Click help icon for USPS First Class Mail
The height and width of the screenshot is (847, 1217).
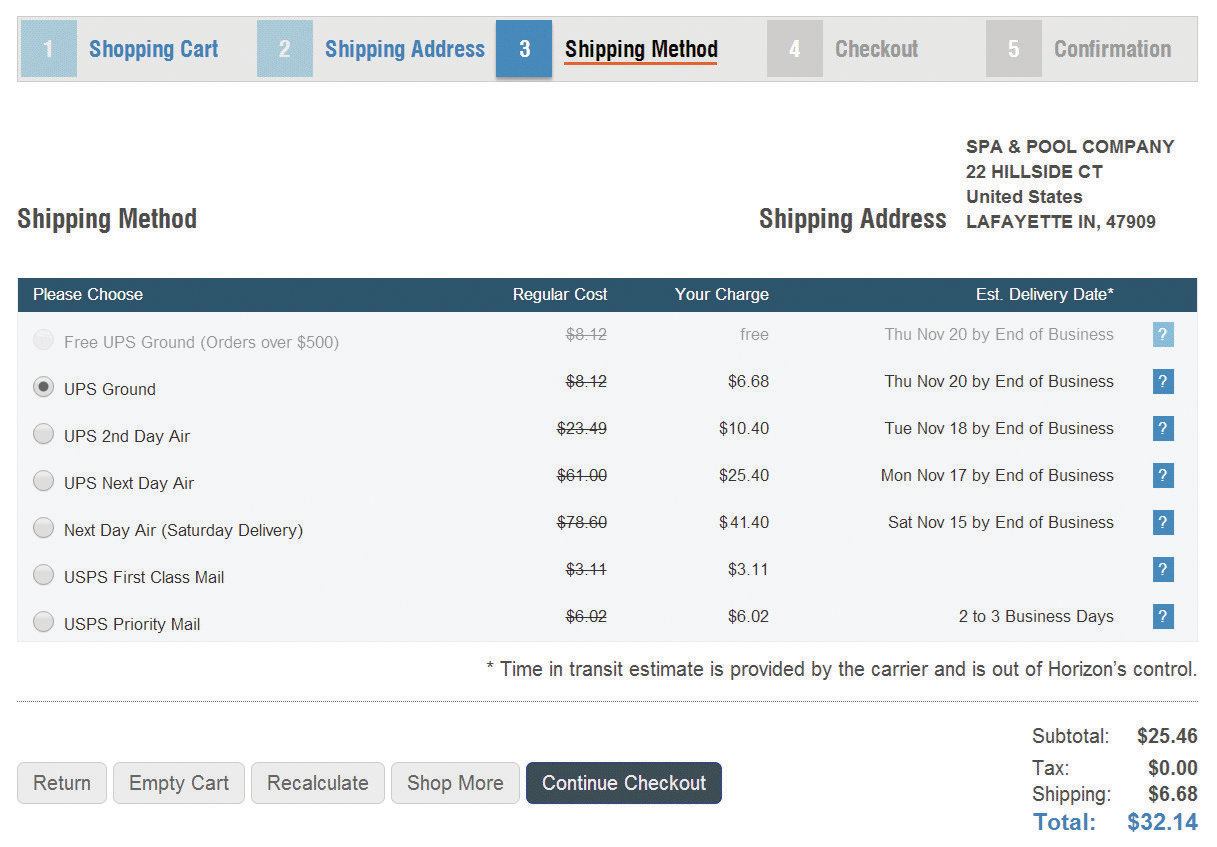(1162, 570)
